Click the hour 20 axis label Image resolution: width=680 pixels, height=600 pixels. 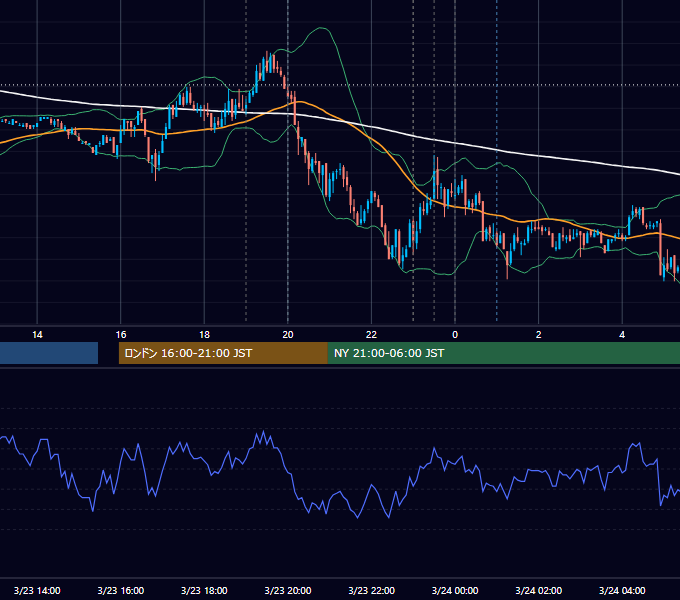288,335
